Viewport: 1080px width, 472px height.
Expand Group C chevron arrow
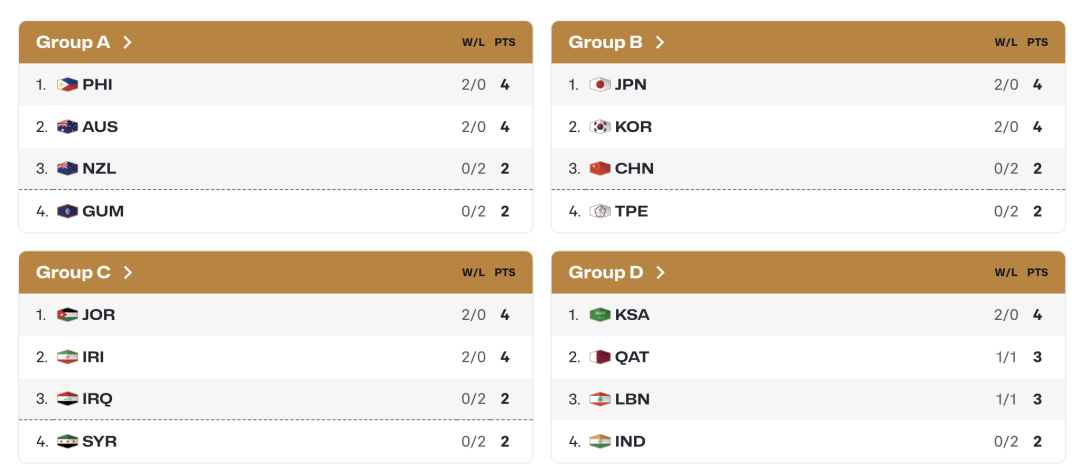(127, 272)
